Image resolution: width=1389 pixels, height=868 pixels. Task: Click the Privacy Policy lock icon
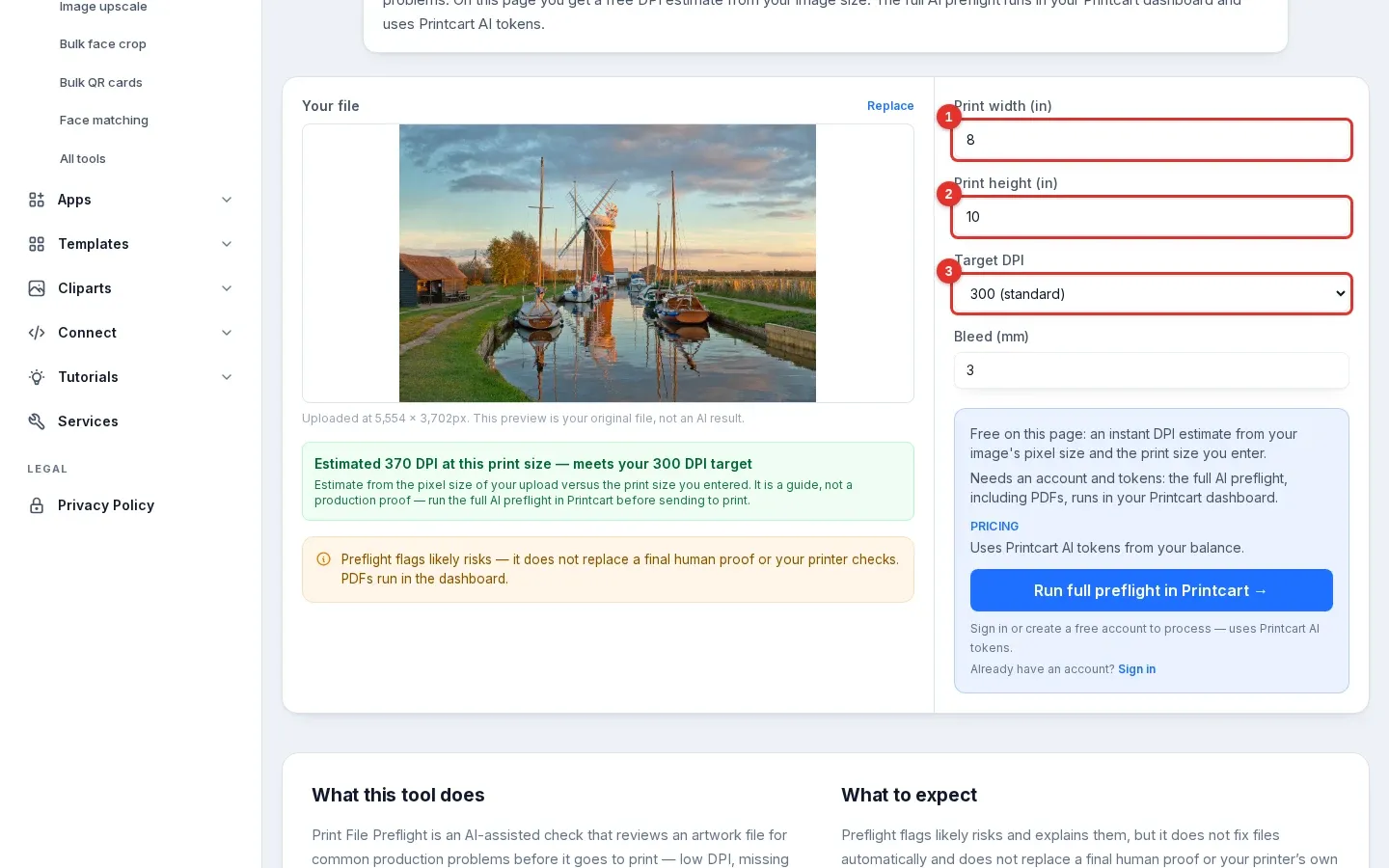point(37,505)
